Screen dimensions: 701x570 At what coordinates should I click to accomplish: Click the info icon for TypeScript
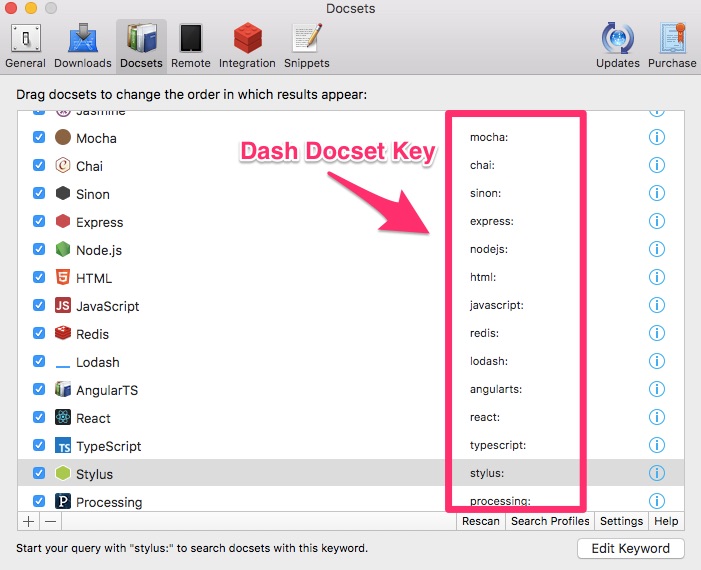click(656, 445)
